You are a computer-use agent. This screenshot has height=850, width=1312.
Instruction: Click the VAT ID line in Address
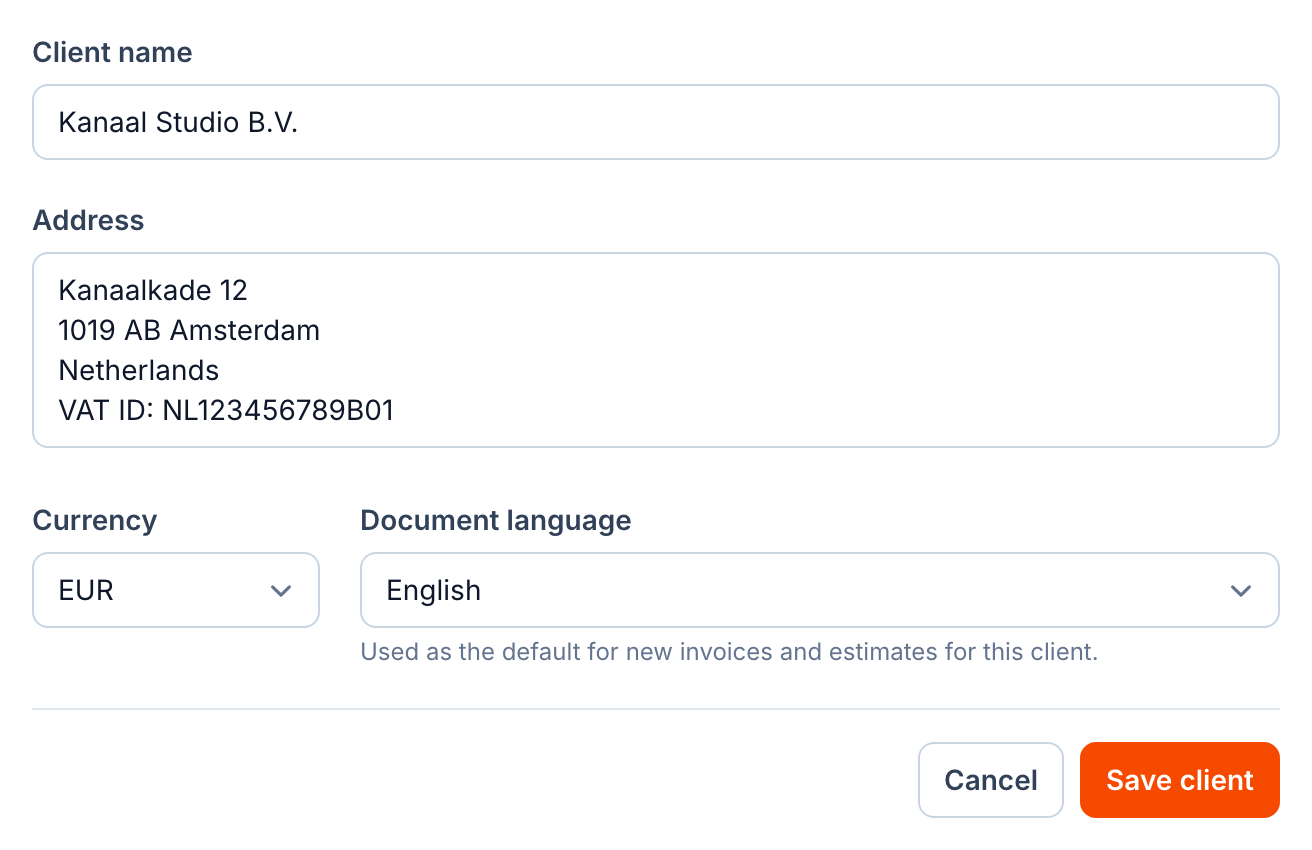226,410
